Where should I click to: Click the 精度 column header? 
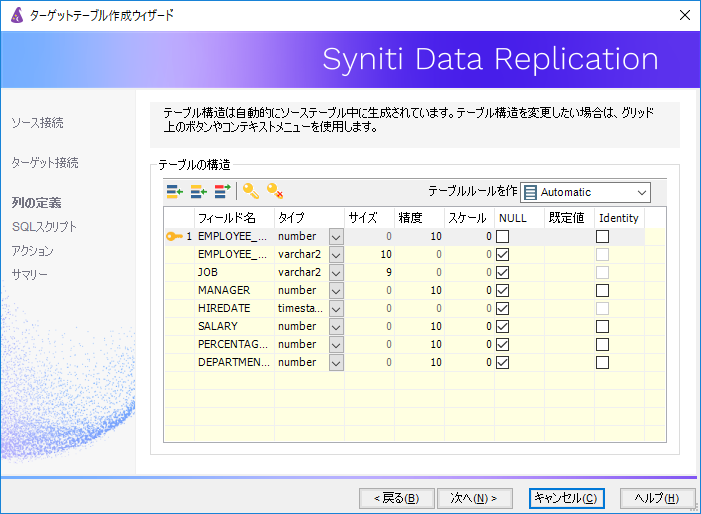click(419, 218)
